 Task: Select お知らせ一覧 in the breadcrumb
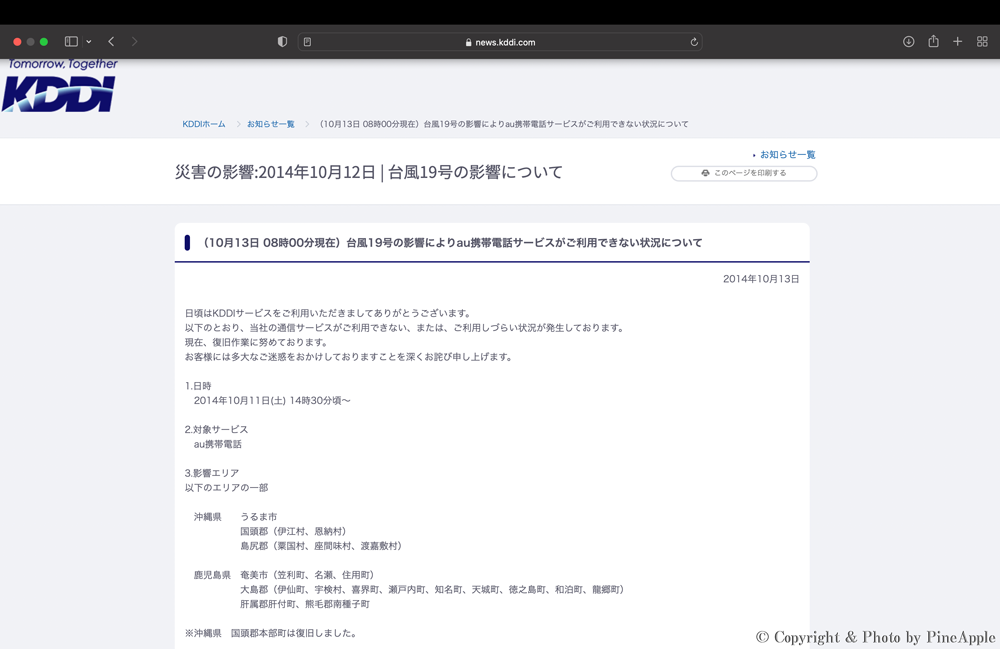pyautogui.click(x=271, y=124)
